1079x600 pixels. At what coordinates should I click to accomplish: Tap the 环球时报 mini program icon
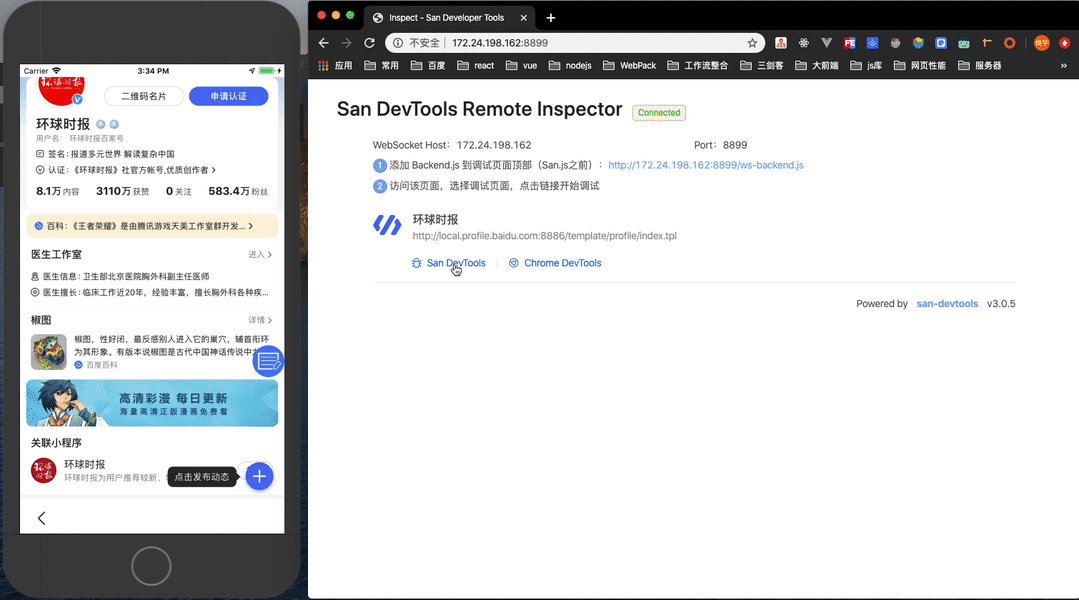[43, 471]
